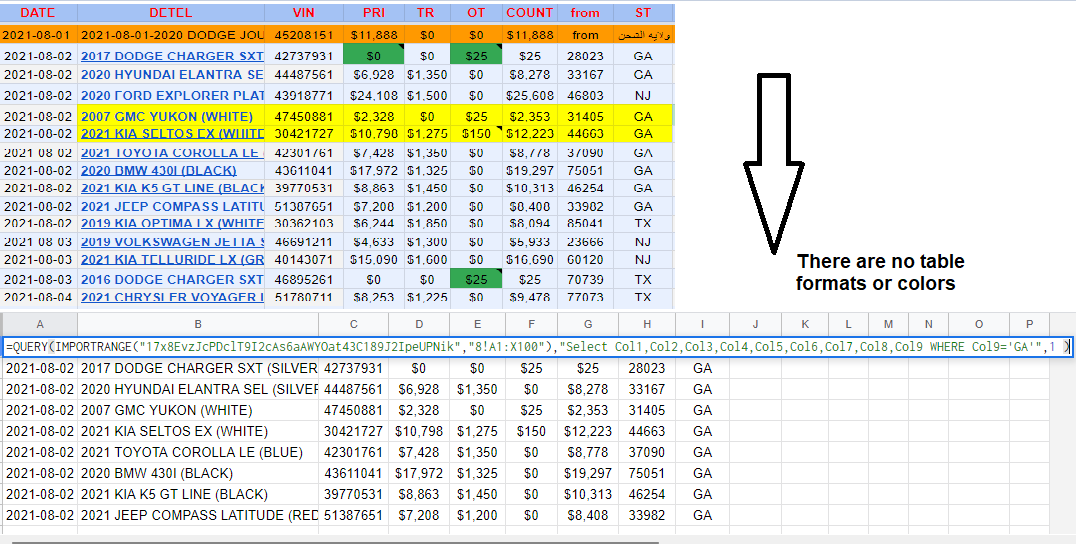1076x544 pixels.
Task: Click the $150 cell in bottom sheet
Action: pyautogui.click(x=531, y=431)
